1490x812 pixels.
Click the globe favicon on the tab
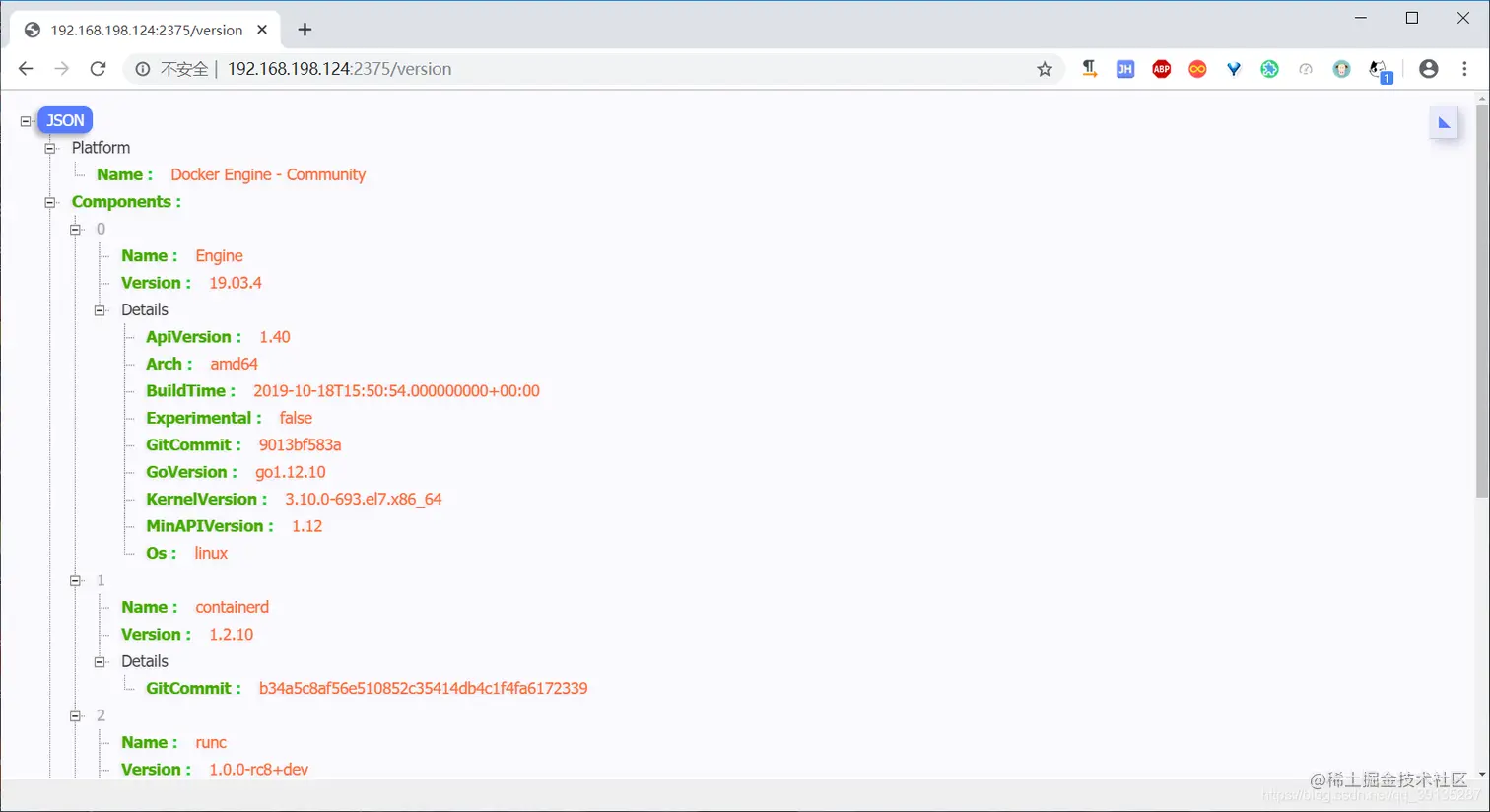pos(33,30)
